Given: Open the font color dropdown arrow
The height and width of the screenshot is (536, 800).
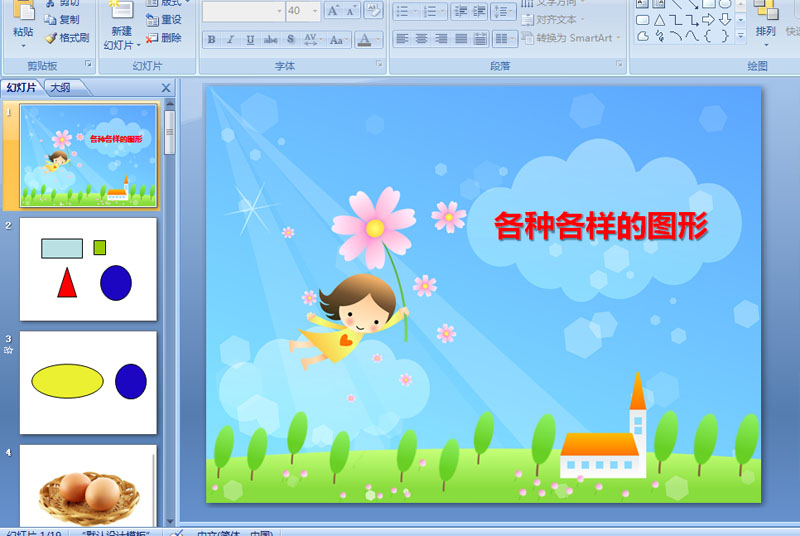Looking at the screenshot, I should [x=378, y=39].
